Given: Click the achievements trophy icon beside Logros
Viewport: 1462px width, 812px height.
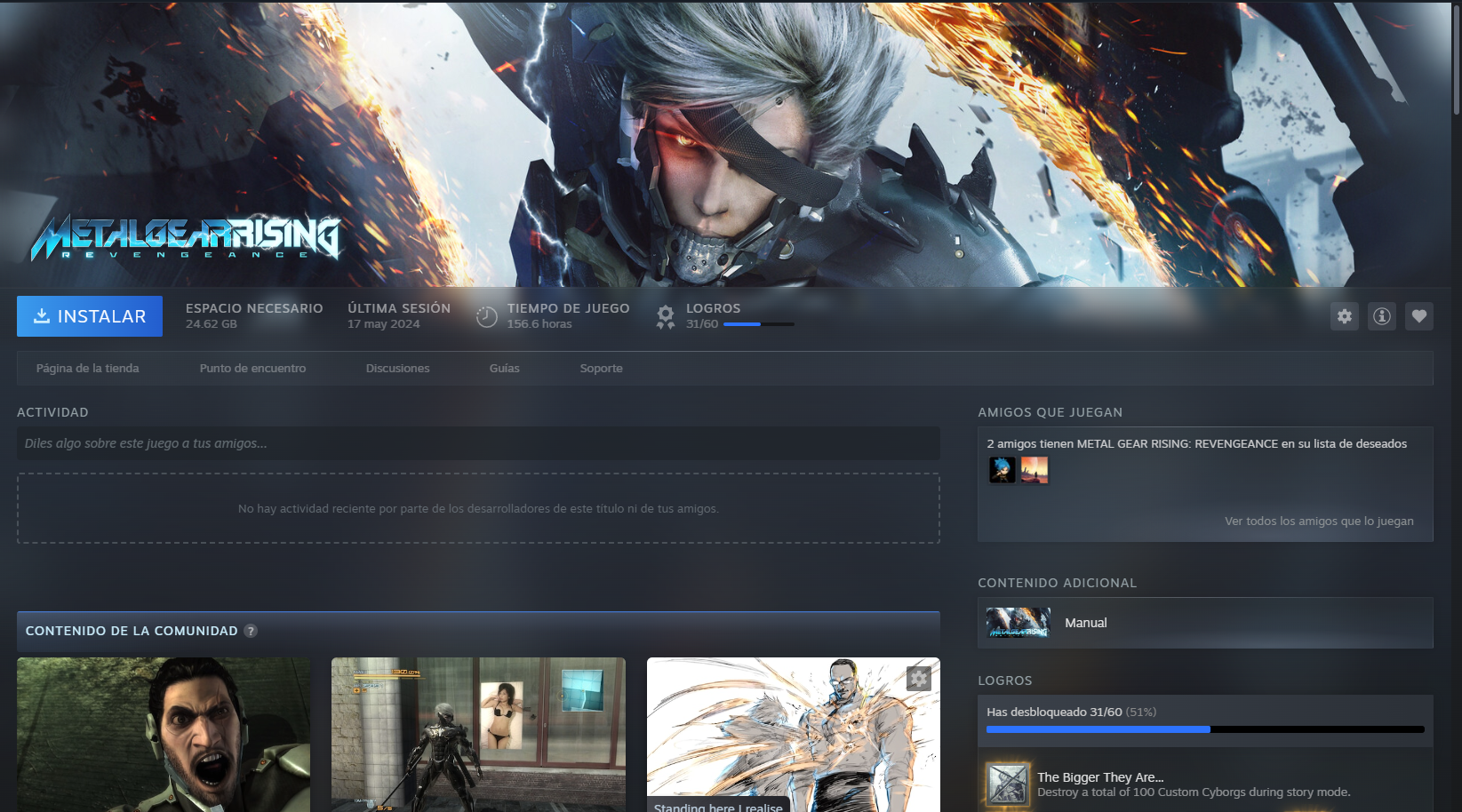Looking at the screenshot, I should [665, 316].
